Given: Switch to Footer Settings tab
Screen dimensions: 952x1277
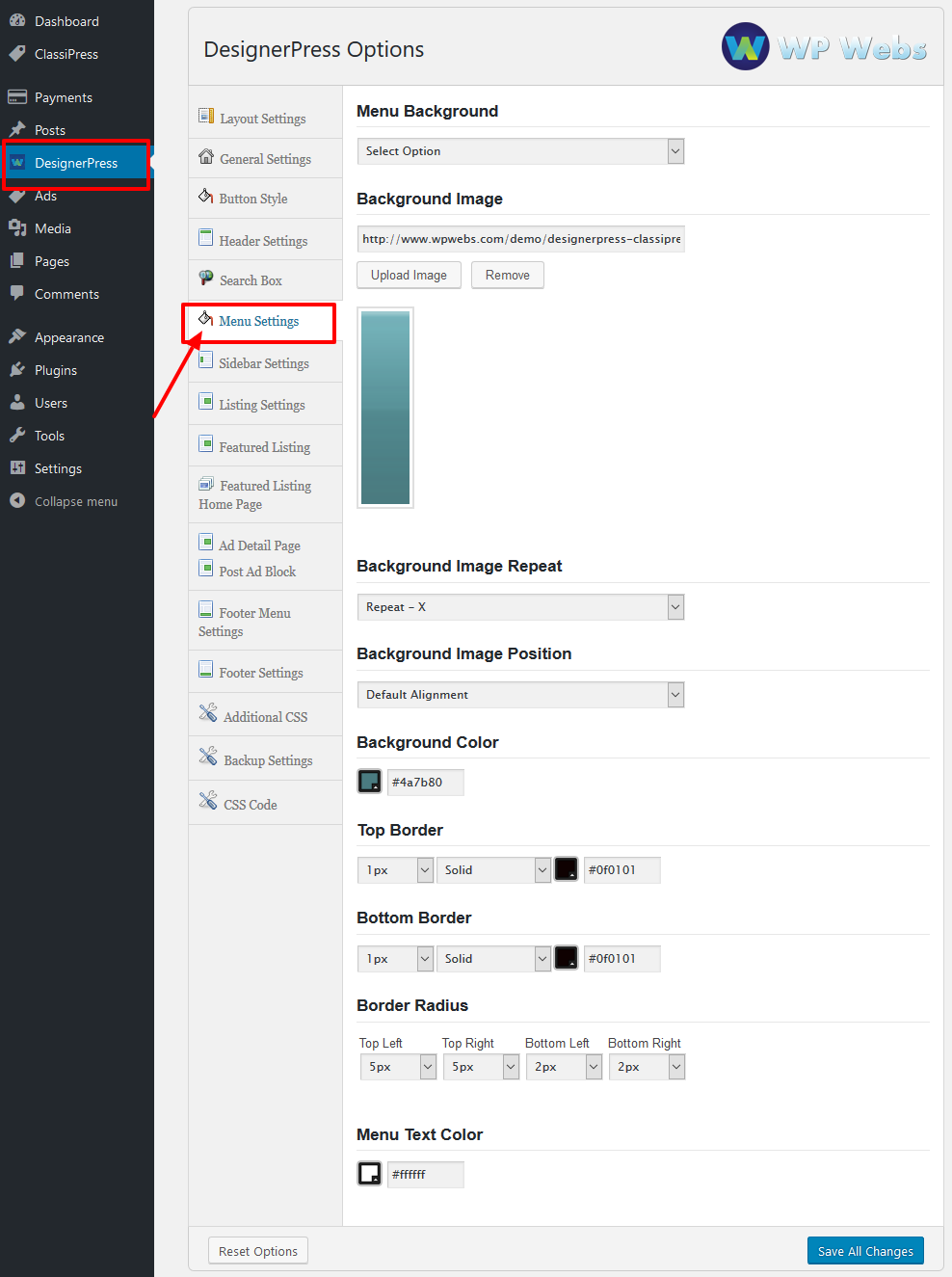Looking at the screenshot, I should 266,672.
